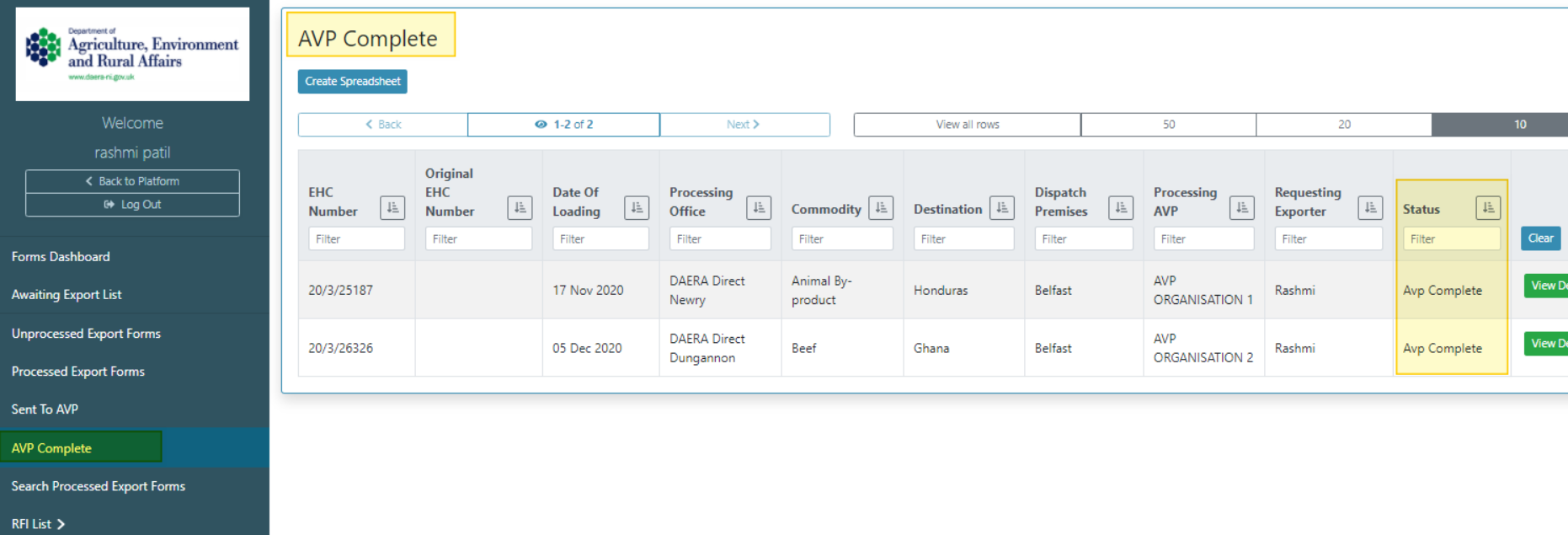The image size is (1568, 535).
Task: Sort by Processing Office column
Action: pos(759,207)
